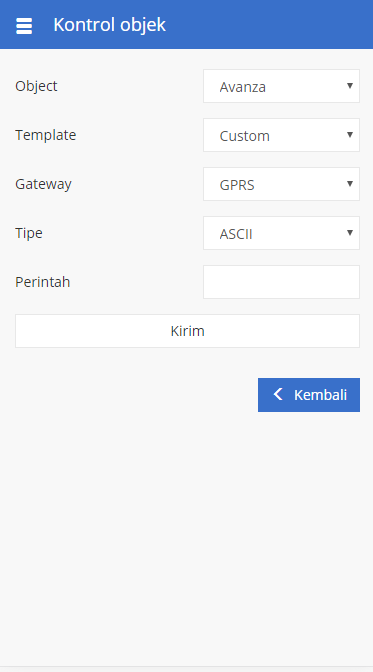373x672 pixels.
Task: Open the Gateway selector showing GPRS
Action: (281, 184)
